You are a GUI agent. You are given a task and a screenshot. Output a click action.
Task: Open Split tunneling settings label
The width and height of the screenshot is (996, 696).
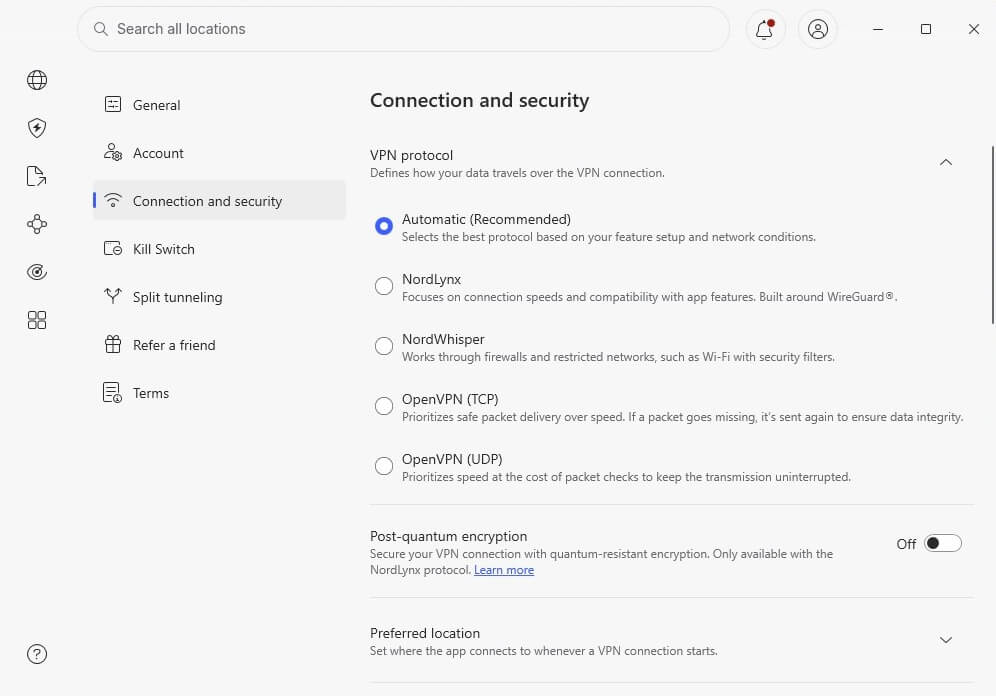click(x=178, y=298)
